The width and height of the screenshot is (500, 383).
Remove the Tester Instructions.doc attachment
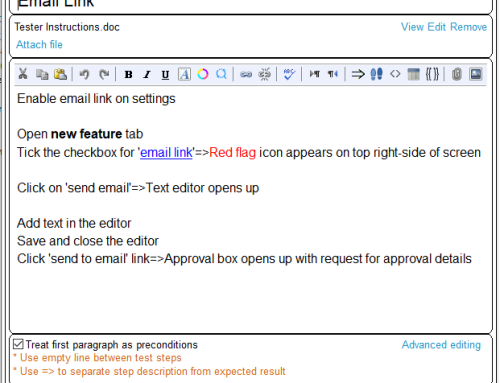click(469, 27)
